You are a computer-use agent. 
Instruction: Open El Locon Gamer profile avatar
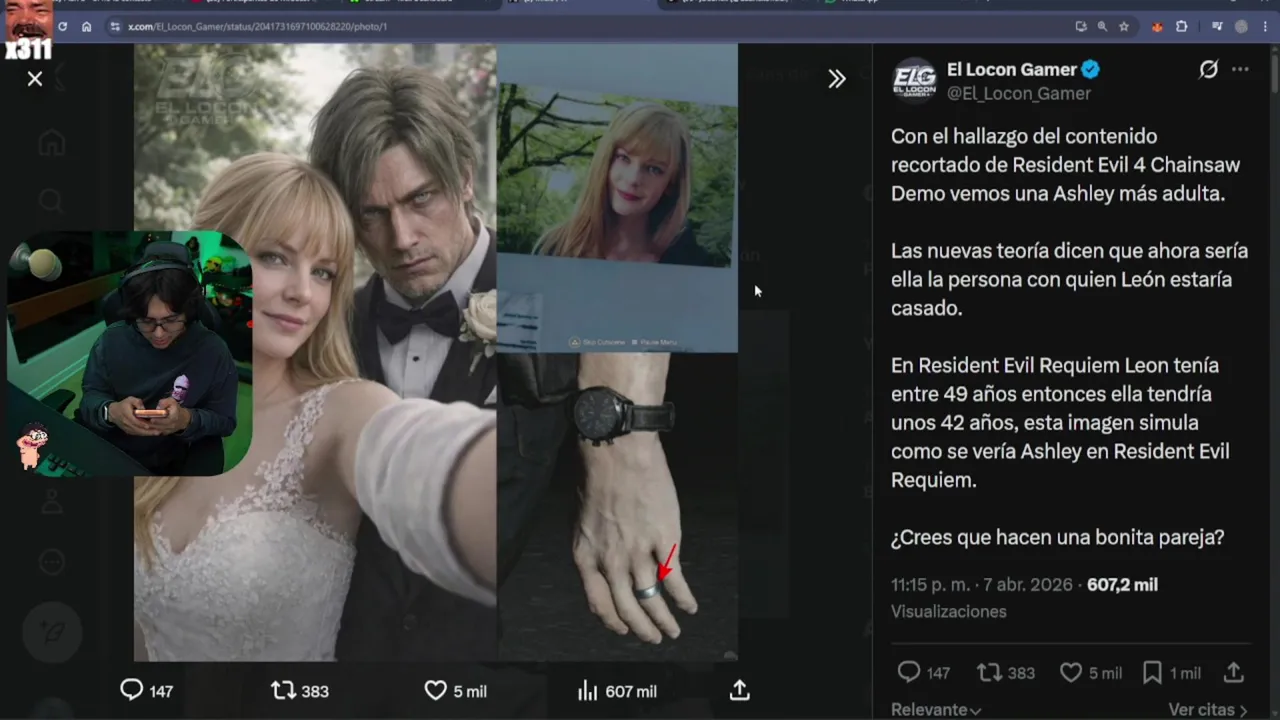point(914,81)
